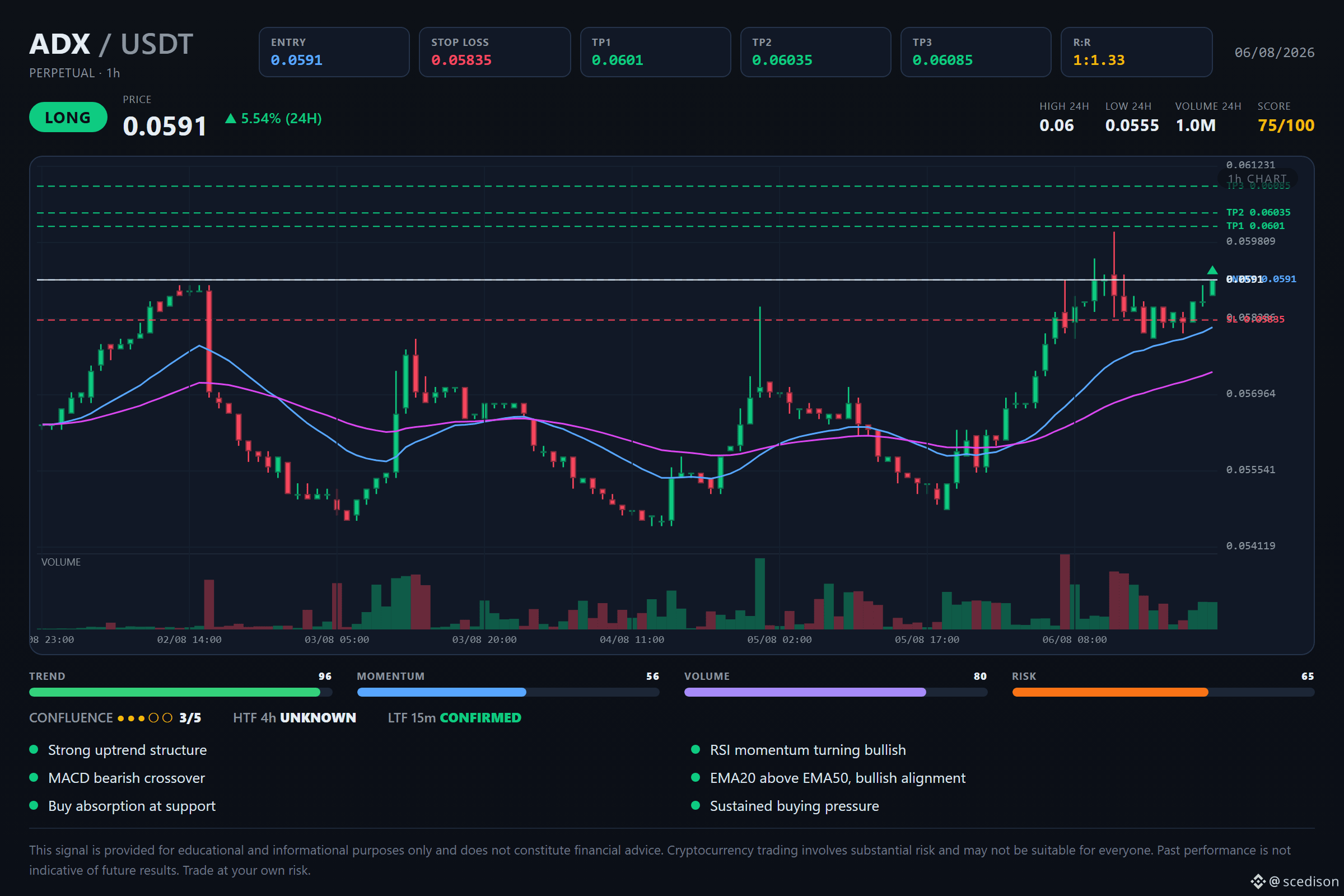
Task: Click the scedison logo icon
Action: point(1258,881)
